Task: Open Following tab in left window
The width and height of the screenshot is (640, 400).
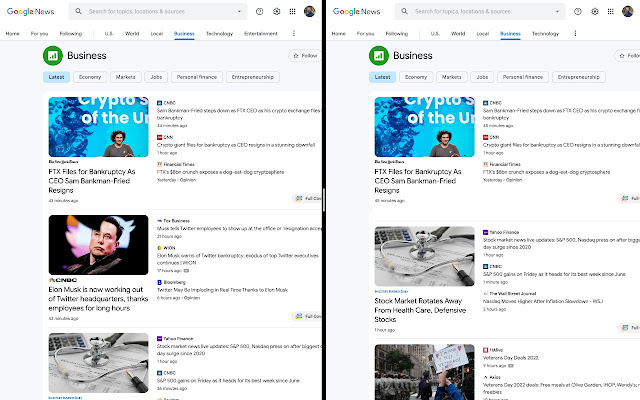Action: (x=71, y=33)
